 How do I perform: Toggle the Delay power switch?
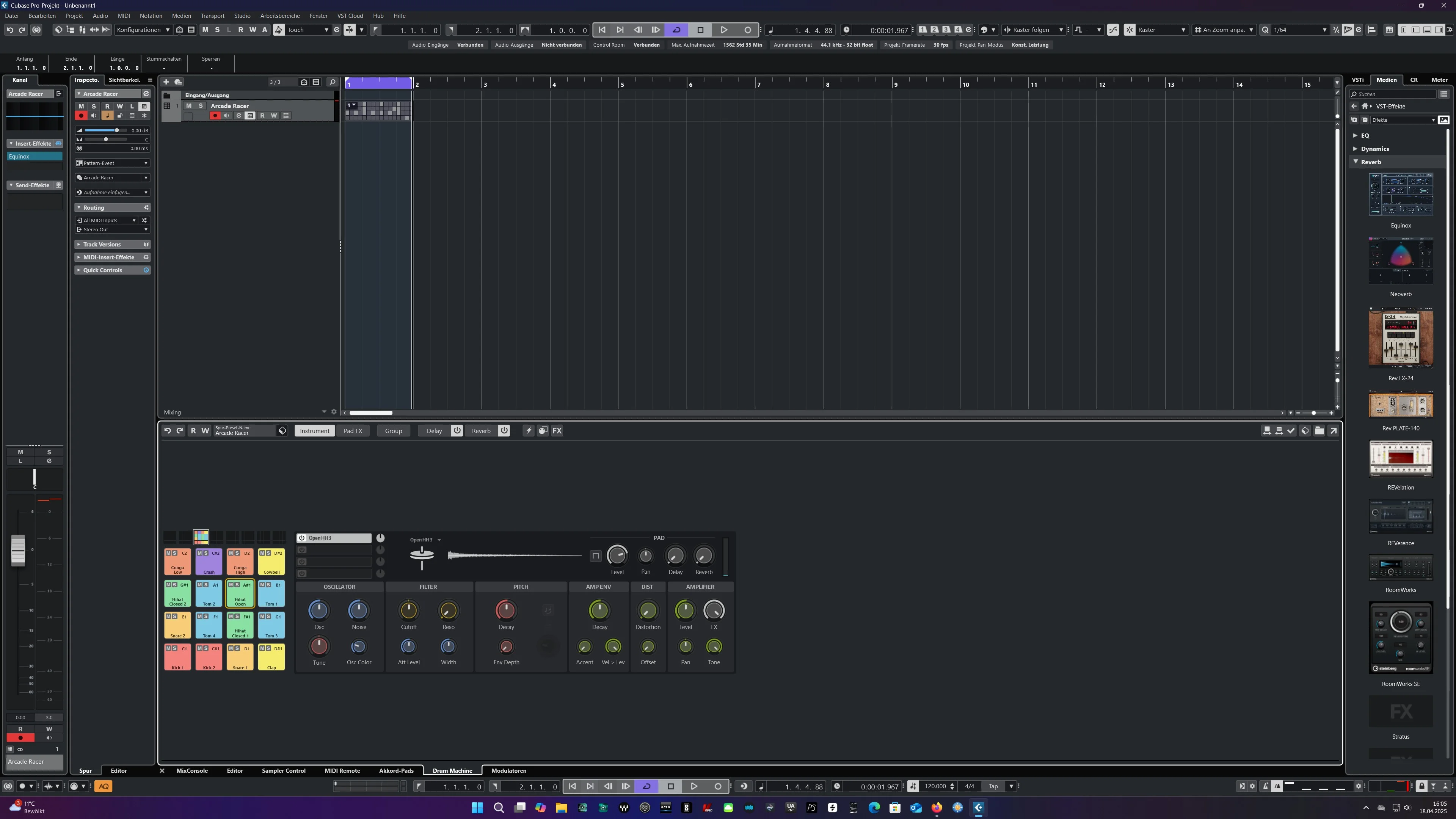(x=457, y=431)
